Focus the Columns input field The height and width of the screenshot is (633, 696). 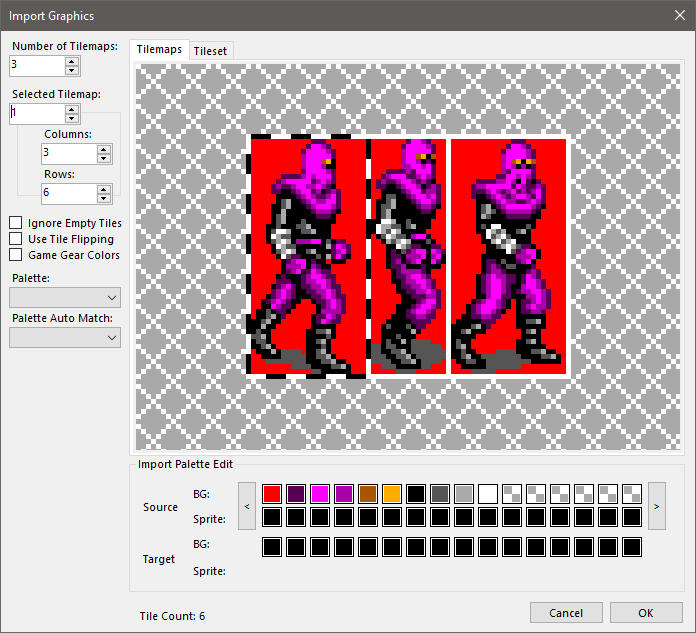tap(69, 154)
